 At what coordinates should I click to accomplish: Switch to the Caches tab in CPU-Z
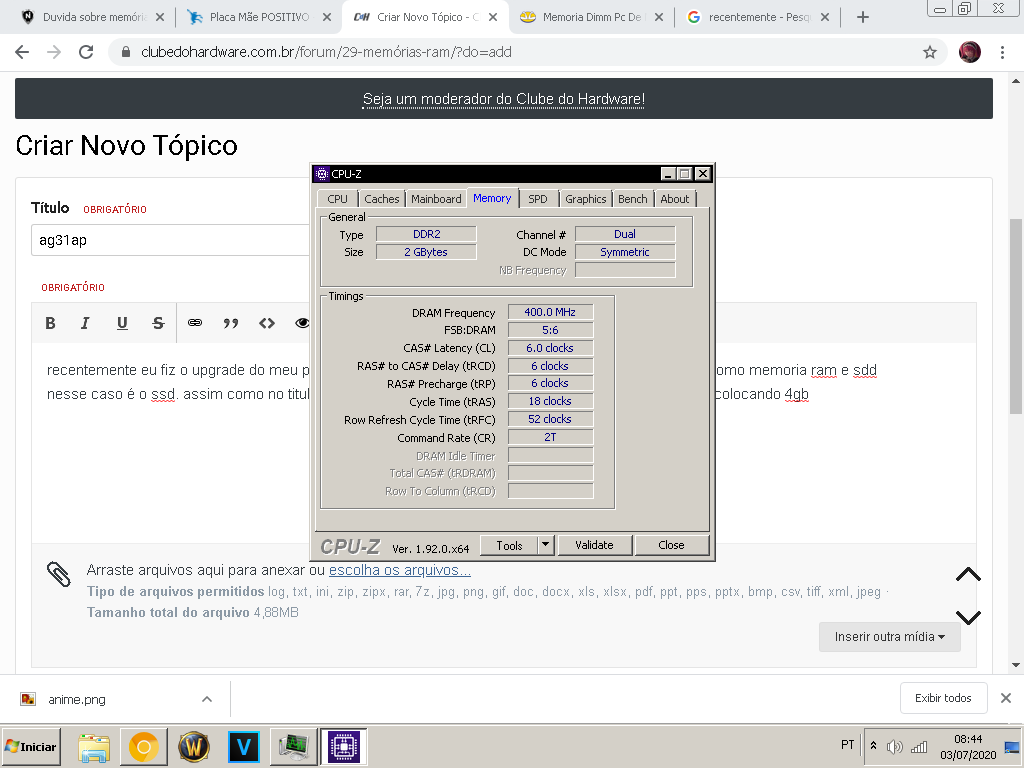point(381,199)
